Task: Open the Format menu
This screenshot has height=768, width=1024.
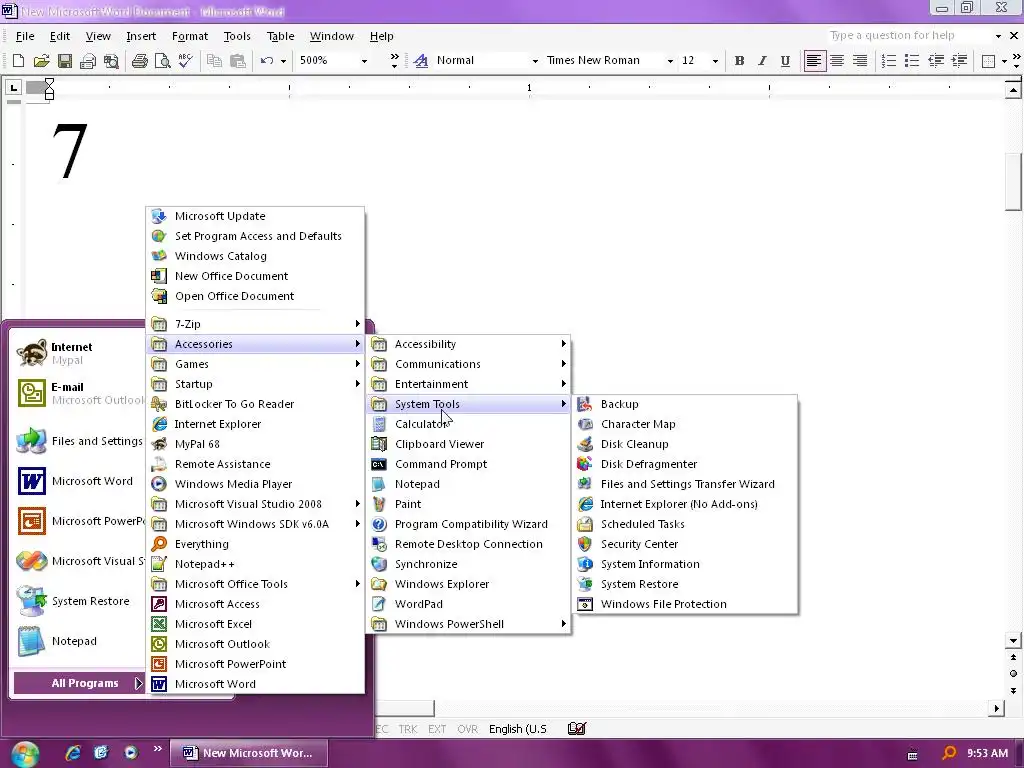Action: click(x=189, y=36)
